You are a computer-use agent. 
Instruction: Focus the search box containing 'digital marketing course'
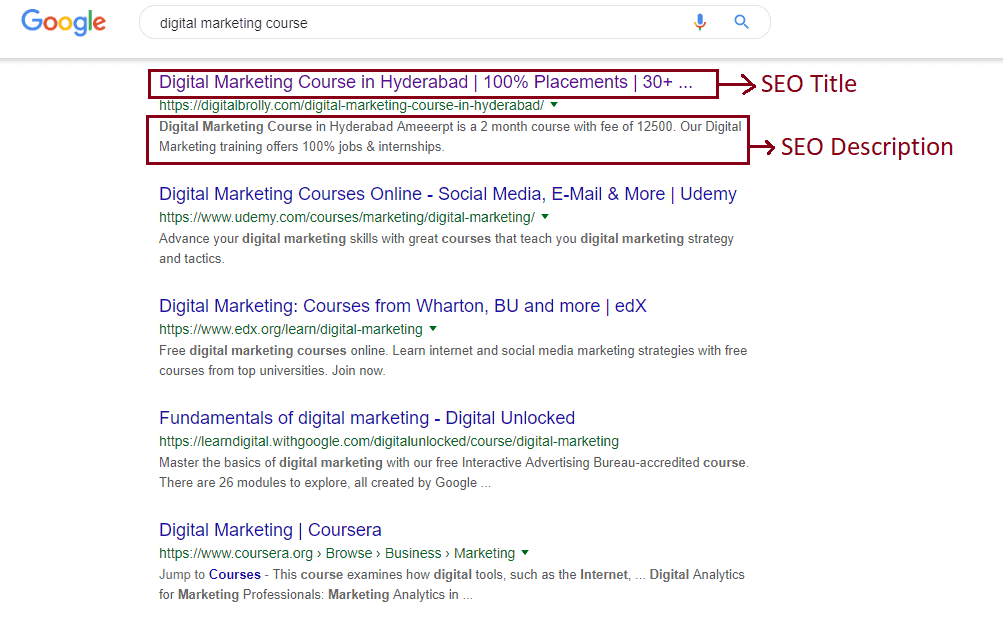pyautogui.click(x=454, y=22)
